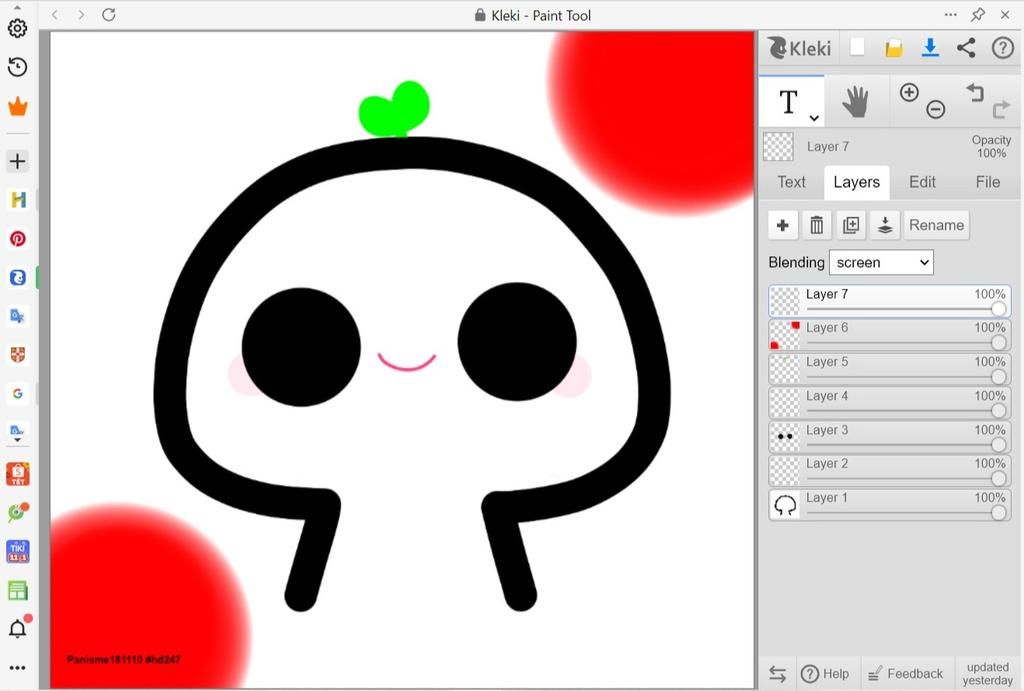The width and height of the screenshot is (1024, 691).
Task: Open the Google shortcut in the sidebar
Action: coord(18,394)
